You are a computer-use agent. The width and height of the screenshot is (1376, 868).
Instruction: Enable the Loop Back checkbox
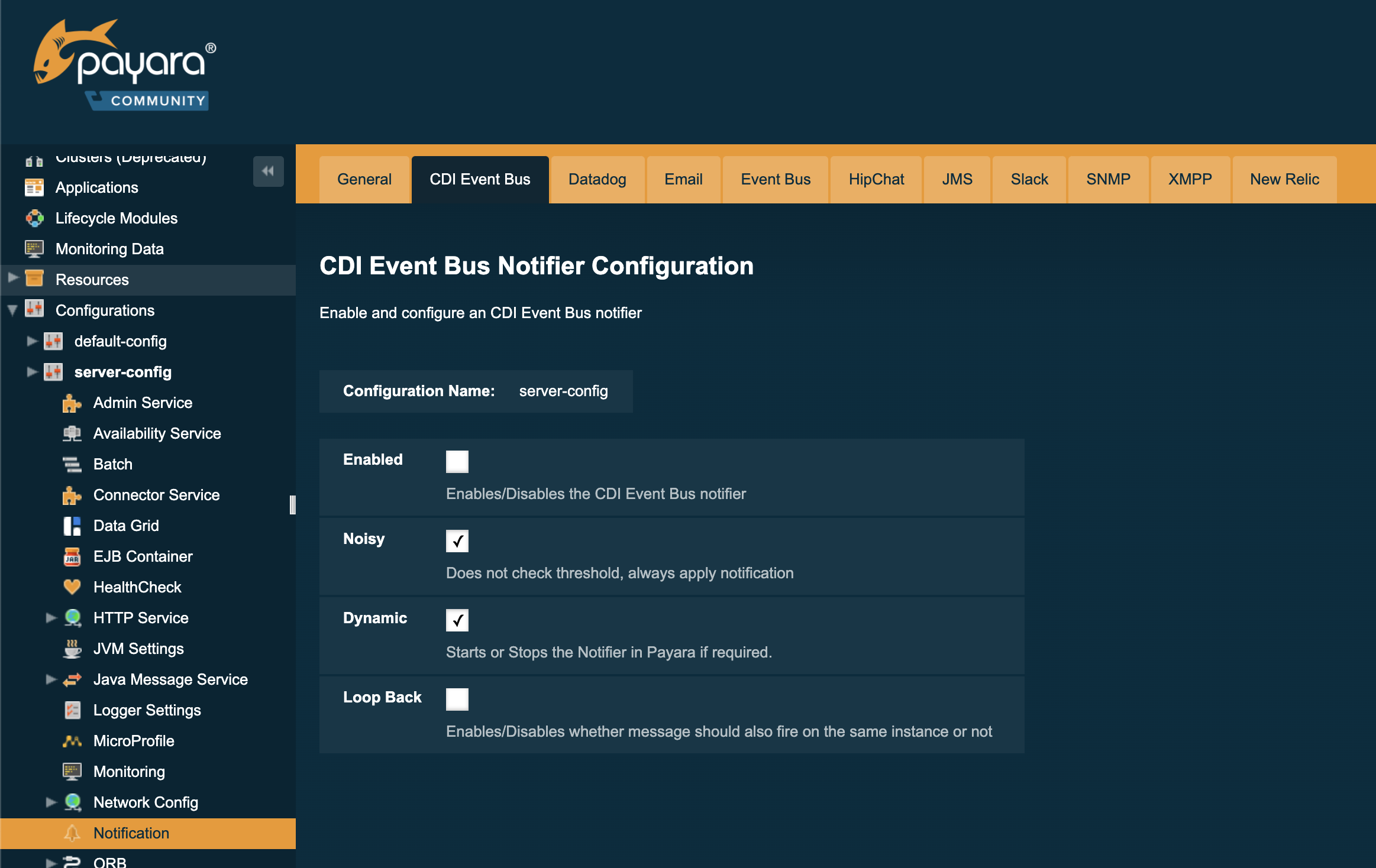click(457, 699)
